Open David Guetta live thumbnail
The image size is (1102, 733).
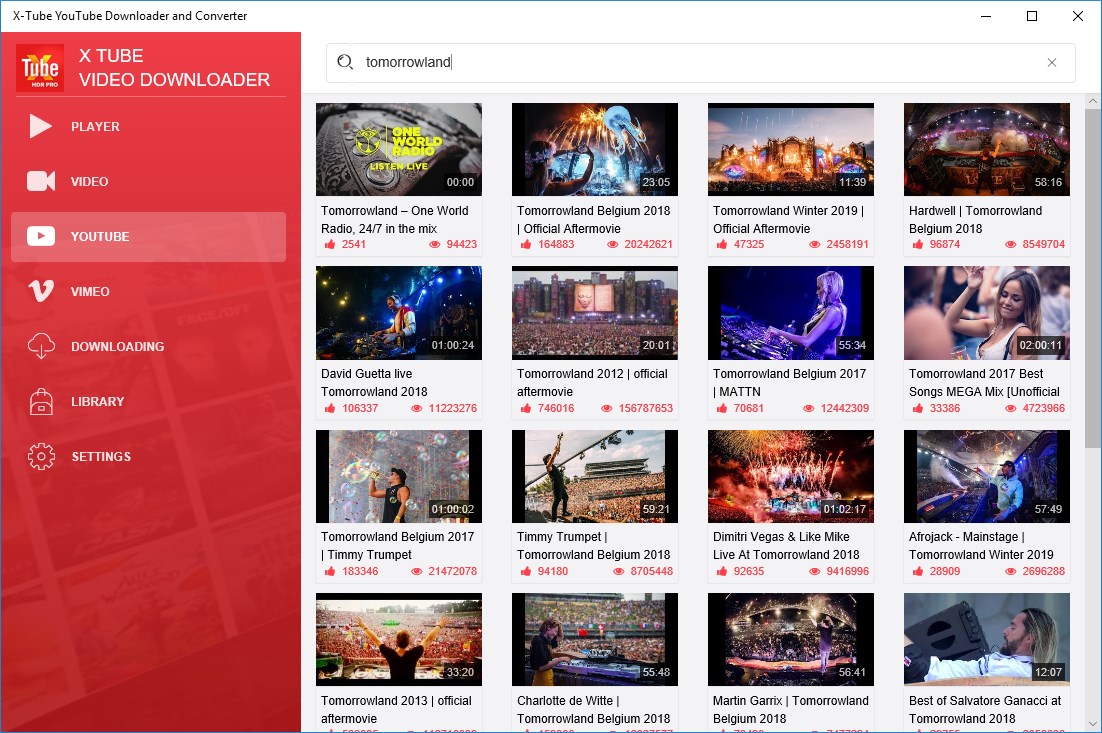398,313
